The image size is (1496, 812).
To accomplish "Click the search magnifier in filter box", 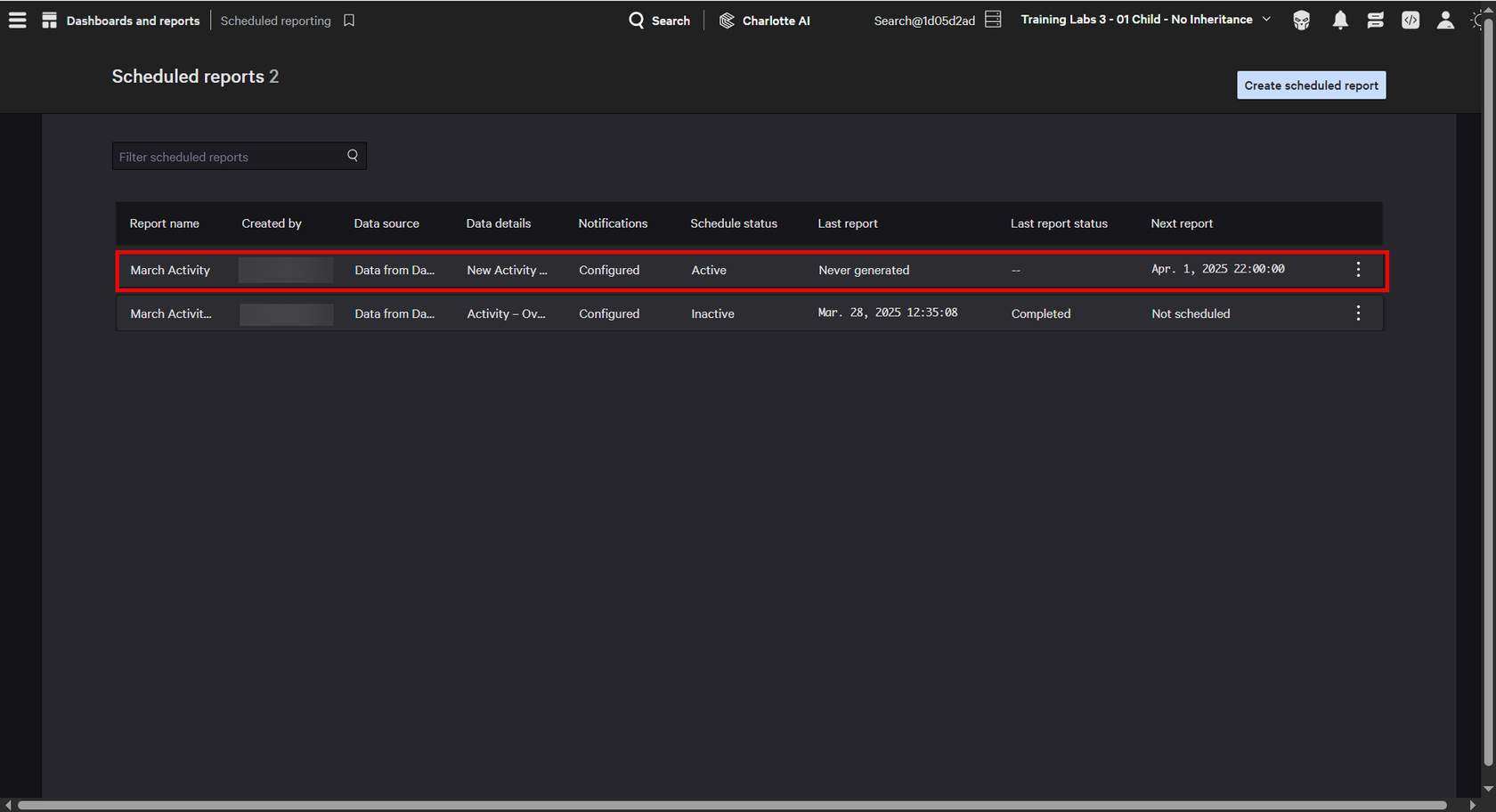I will (353, 156).
